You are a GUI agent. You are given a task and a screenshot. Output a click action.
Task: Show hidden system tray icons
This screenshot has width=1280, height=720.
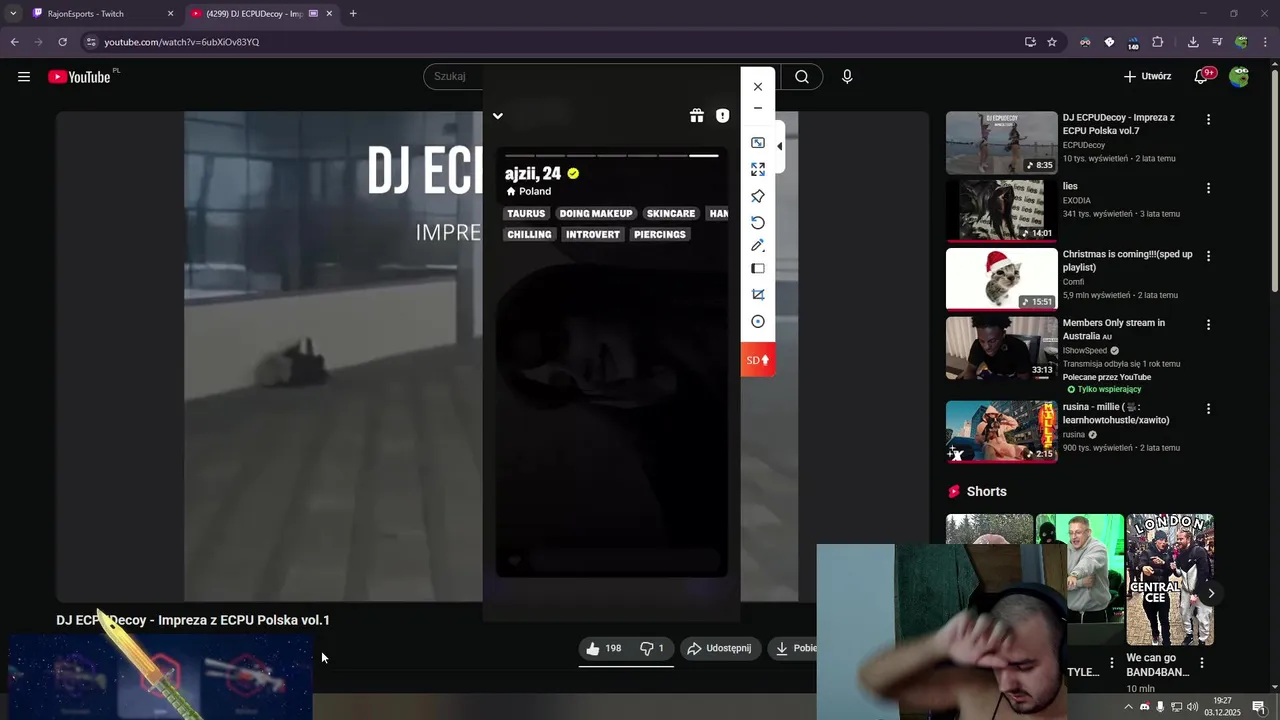[x=1129, y=707]
